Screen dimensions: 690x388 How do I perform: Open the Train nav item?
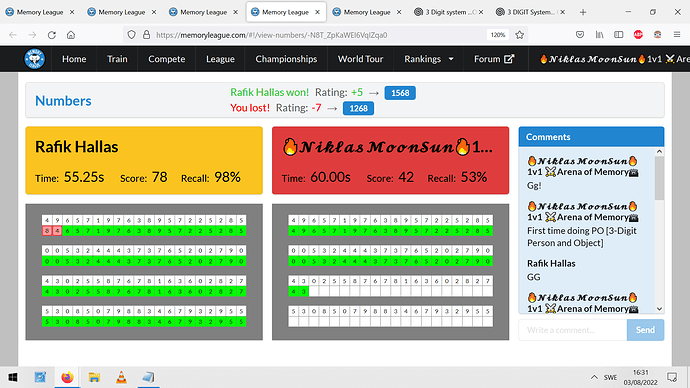117,59
